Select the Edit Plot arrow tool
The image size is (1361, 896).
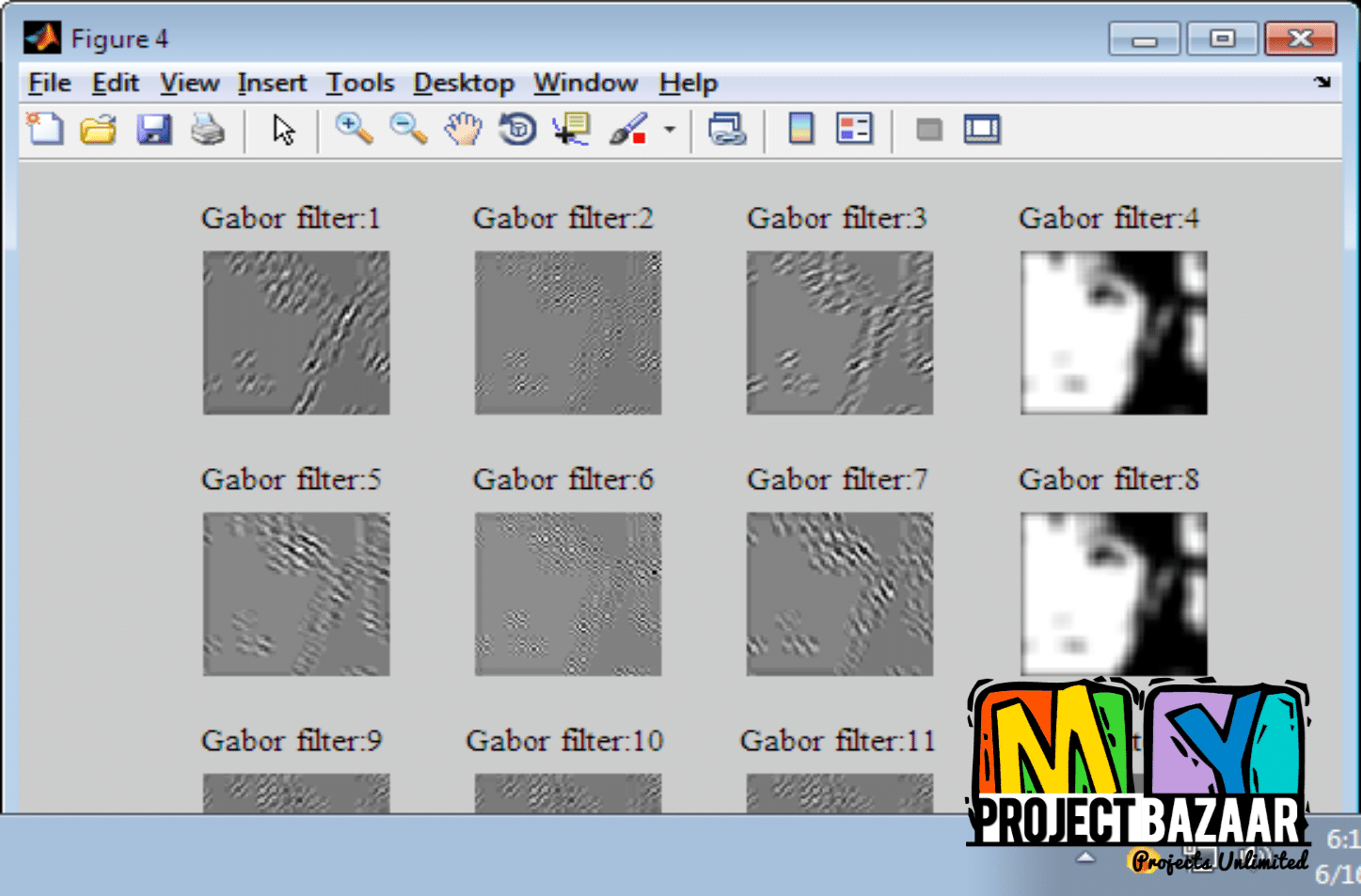point(283,130)
